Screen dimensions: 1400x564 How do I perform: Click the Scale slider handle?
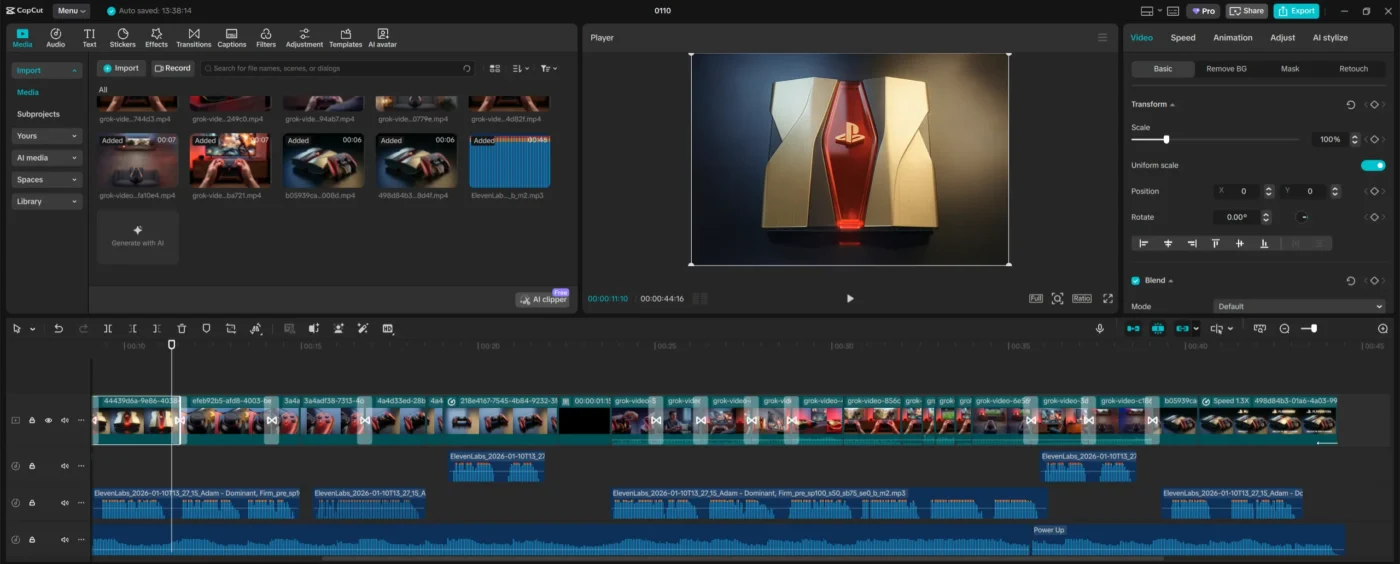(1166, 140)
